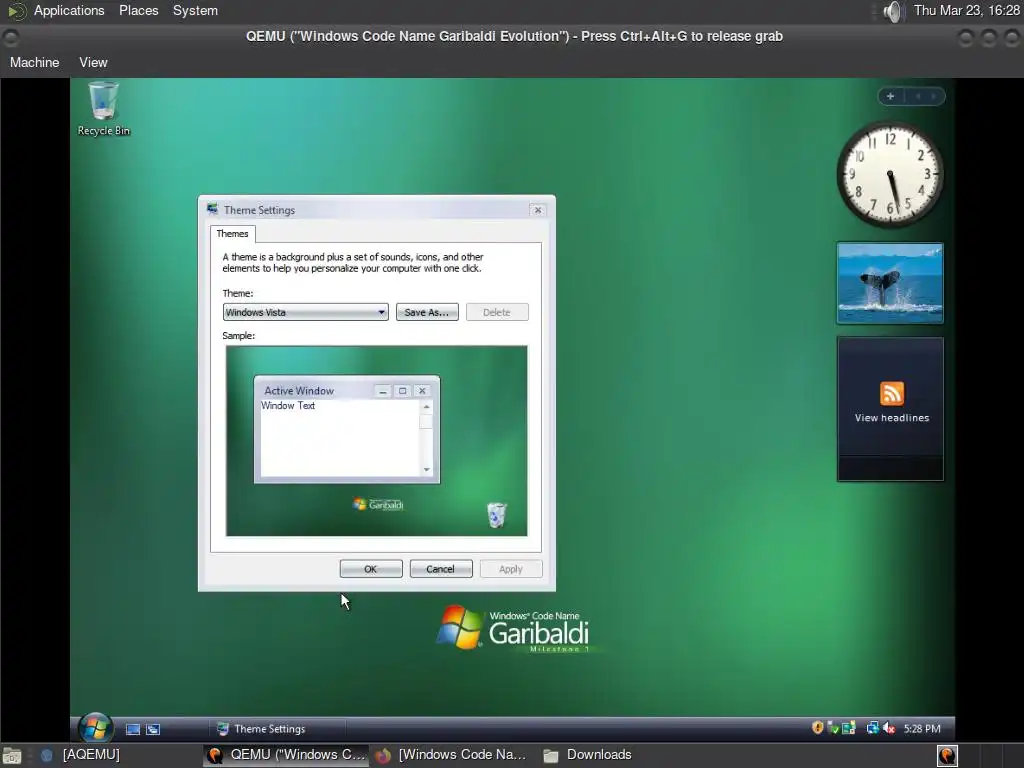Viewport: 1024px width, 768px height.
Task: Click the Active Window sample title
Action: [x=299, y=391]
